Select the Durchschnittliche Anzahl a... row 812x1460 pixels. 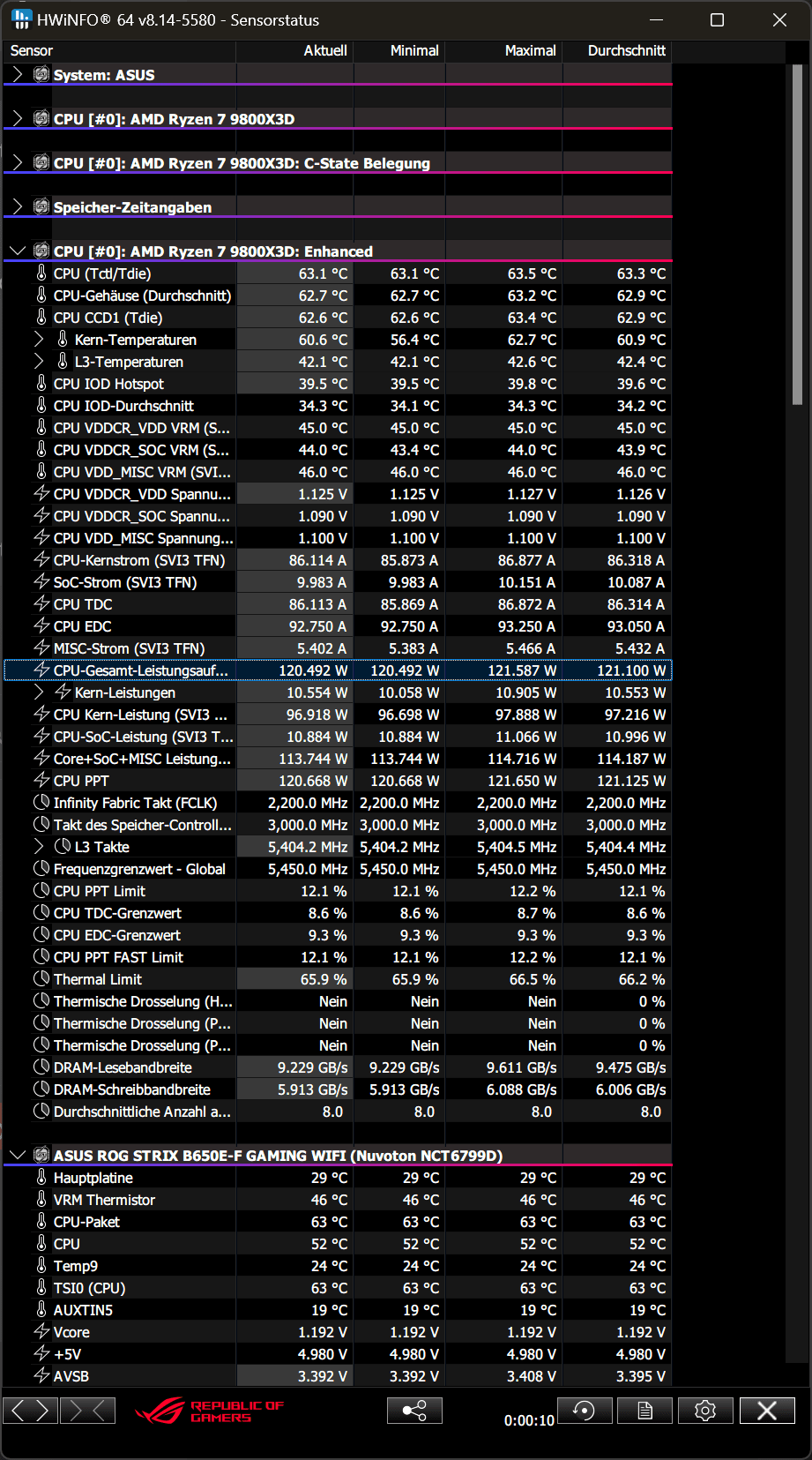[x=338, y=1112]
